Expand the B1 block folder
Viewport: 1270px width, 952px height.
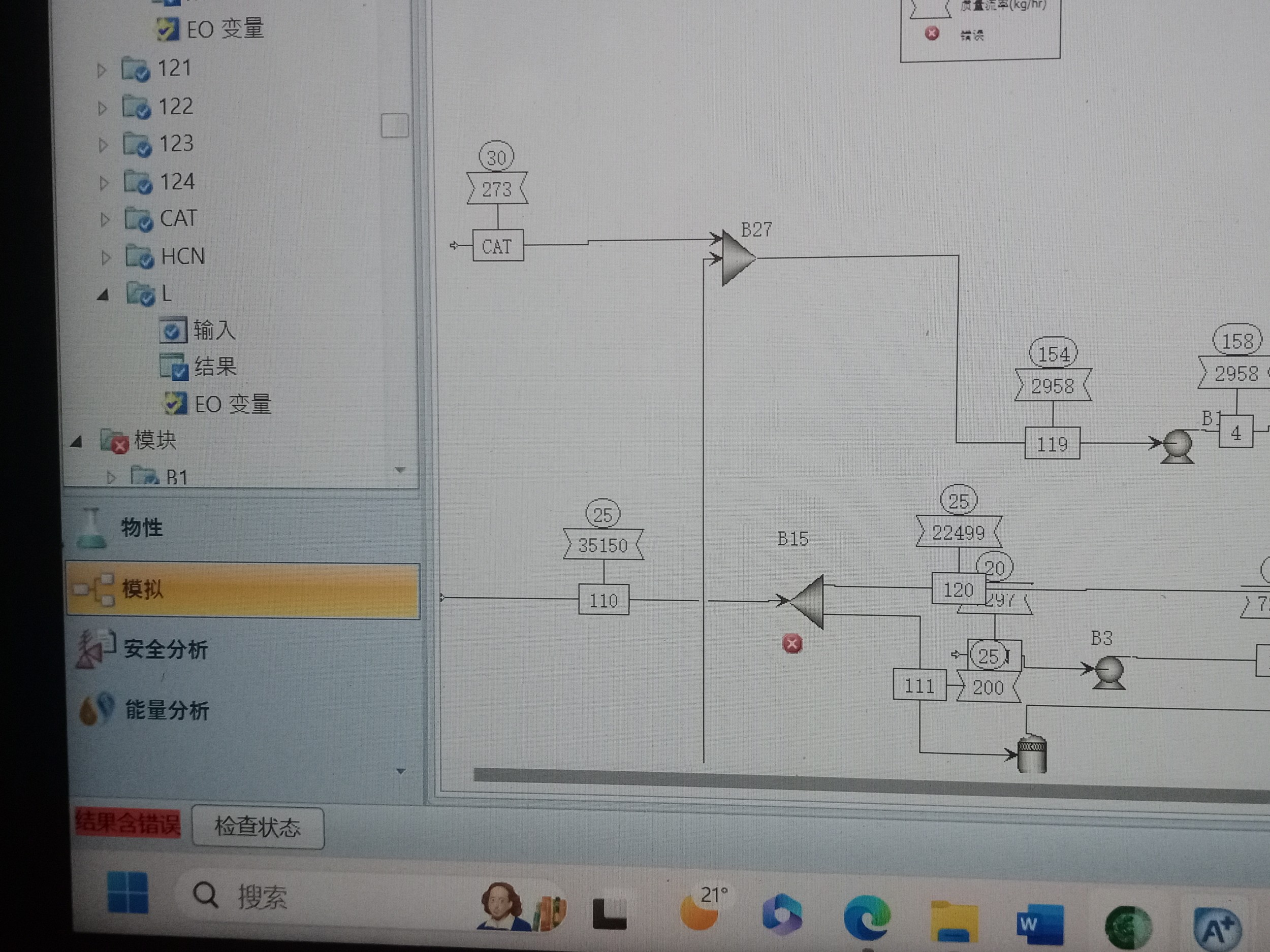pos(111,477)
